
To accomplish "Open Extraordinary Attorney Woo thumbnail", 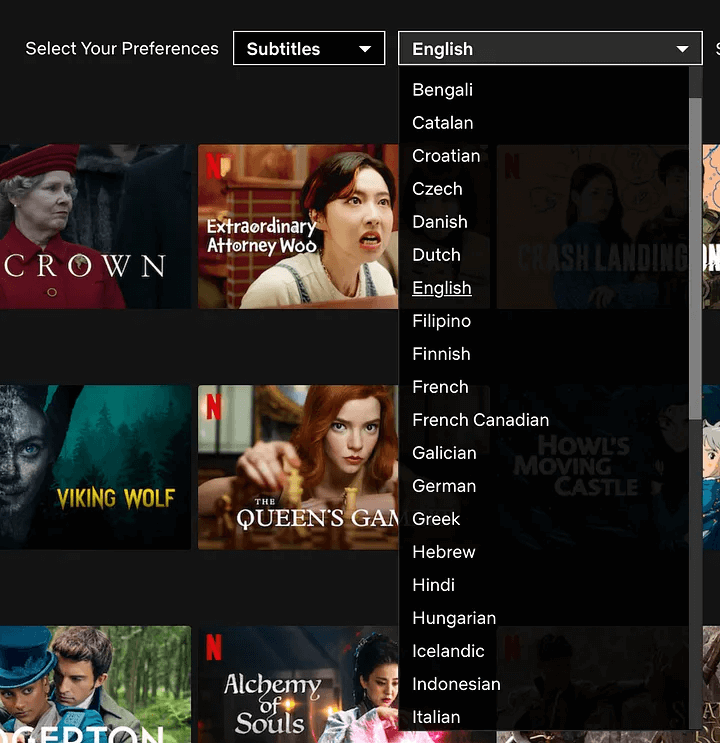I will [298, 227].
